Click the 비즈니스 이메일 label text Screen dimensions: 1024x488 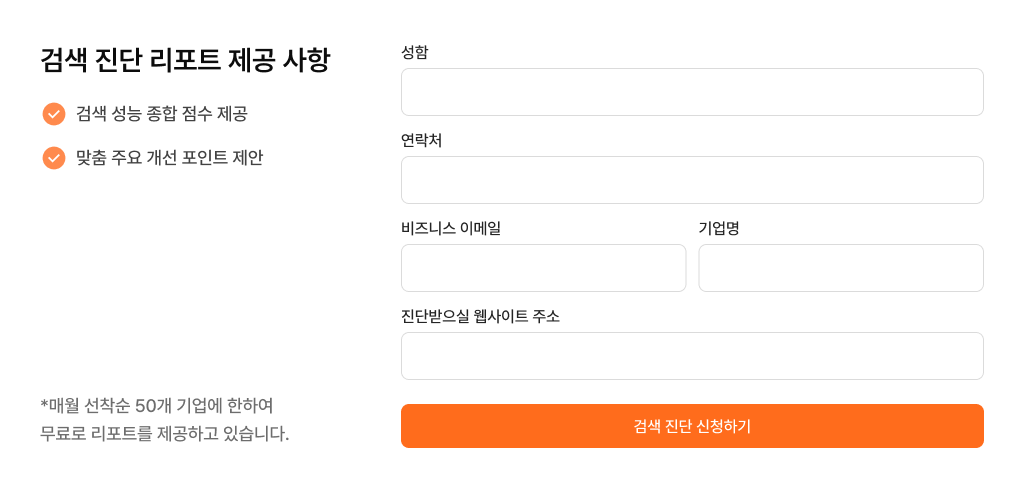[450, 228]
